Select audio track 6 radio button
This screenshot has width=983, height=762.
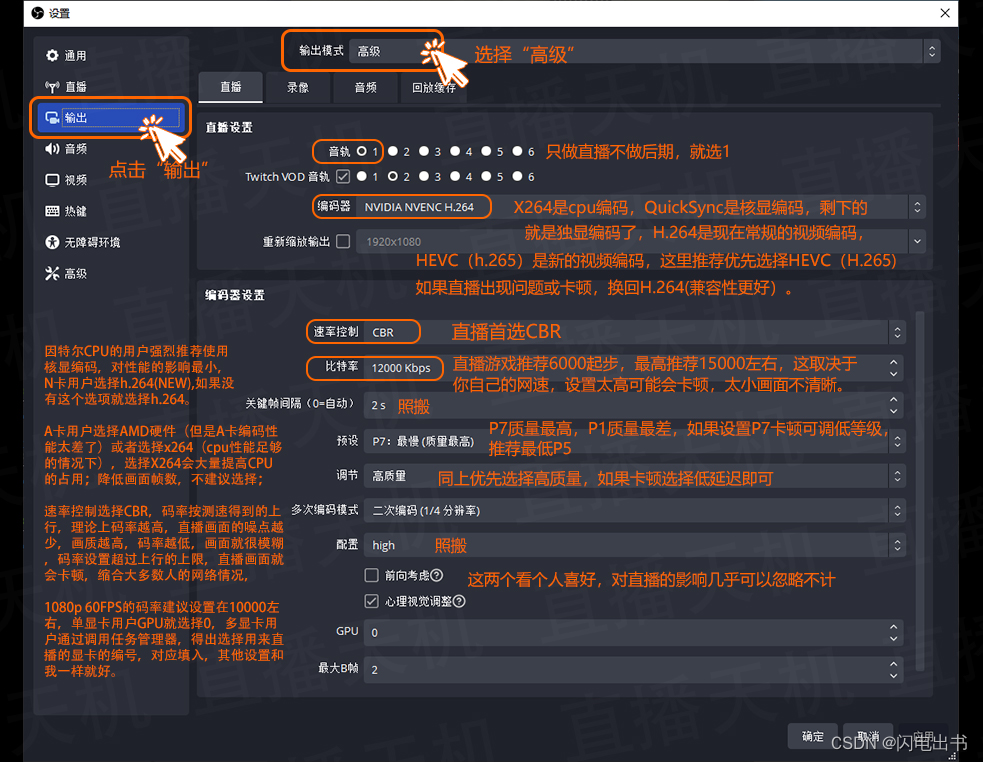518,151
